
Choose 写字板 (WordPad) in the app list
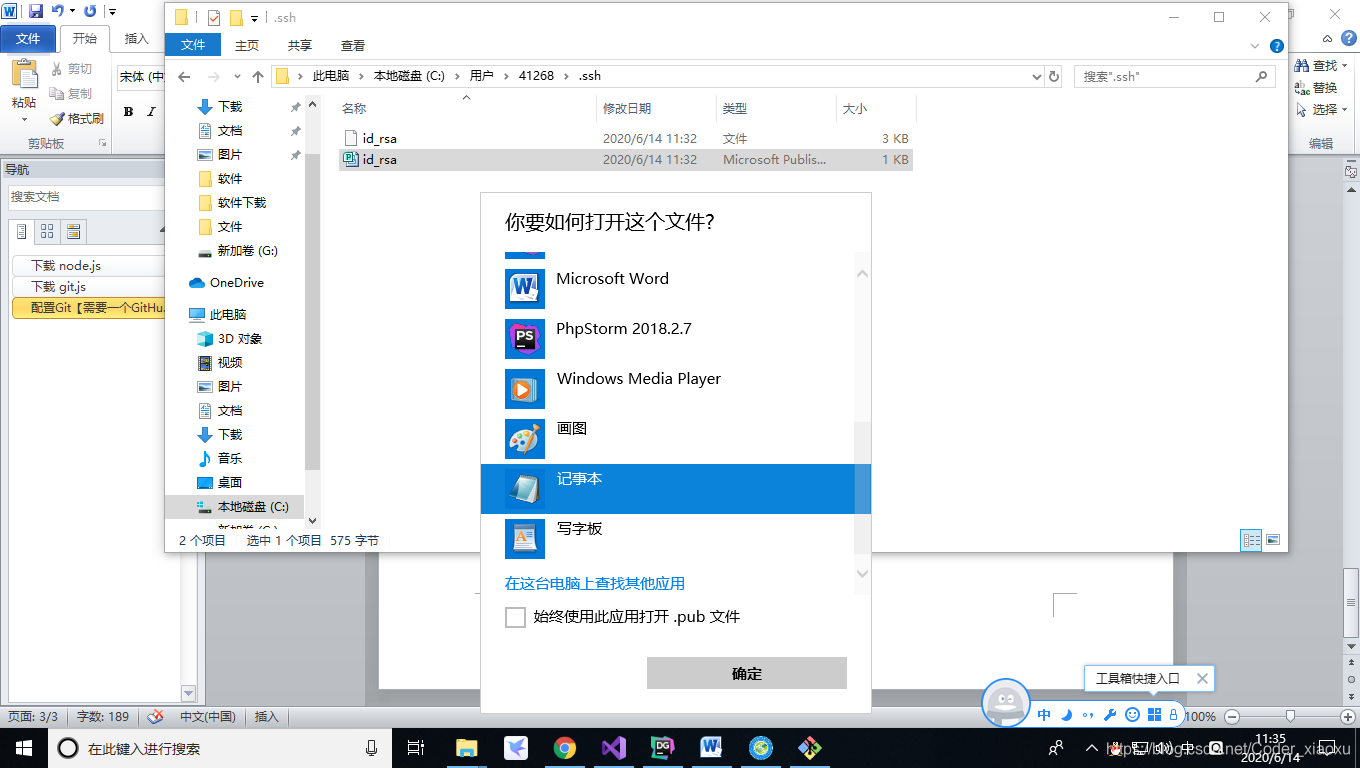click(675, 539)
